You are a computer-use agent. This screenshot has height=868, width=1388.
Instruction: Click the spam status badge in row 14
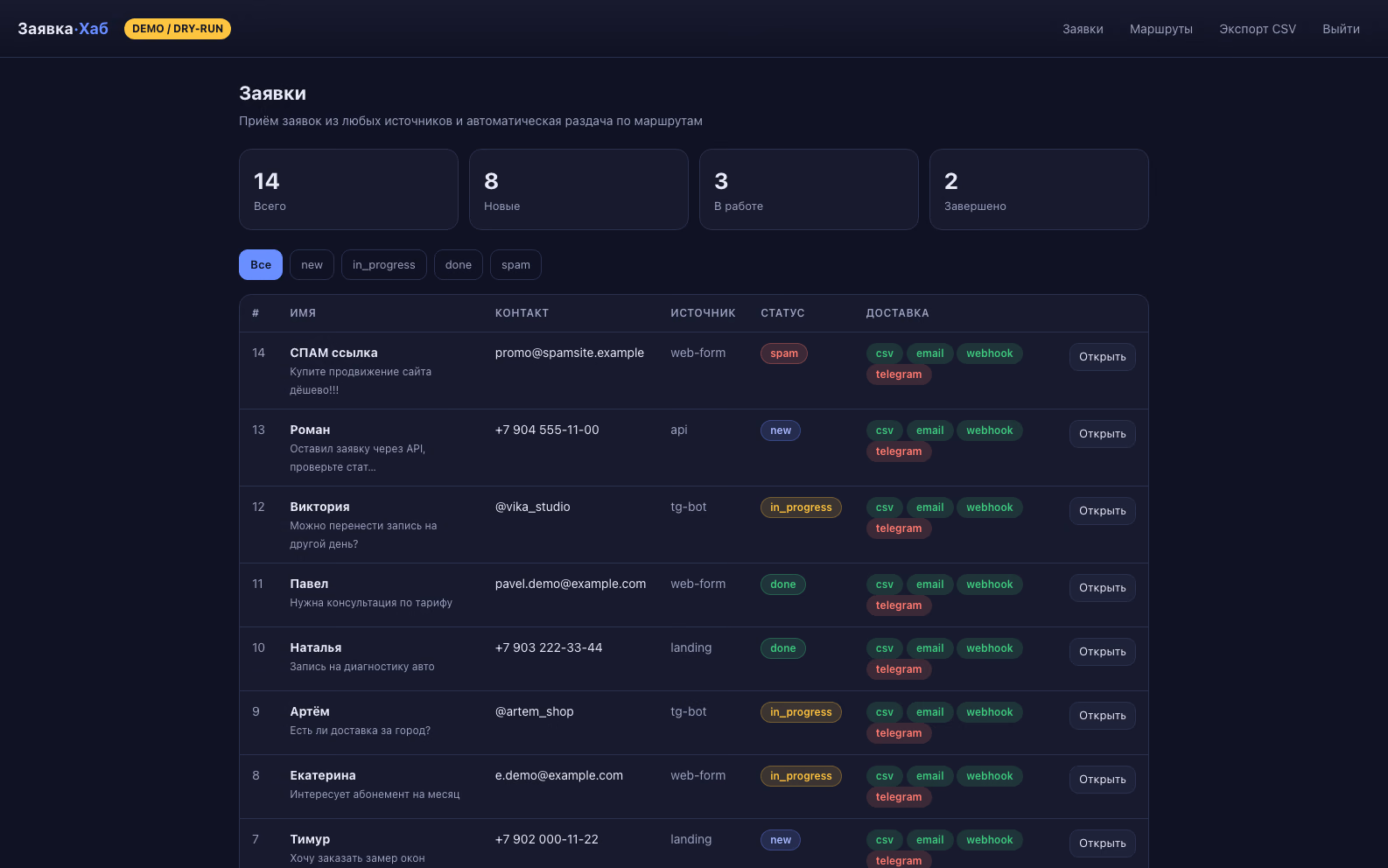click(784, 353)
